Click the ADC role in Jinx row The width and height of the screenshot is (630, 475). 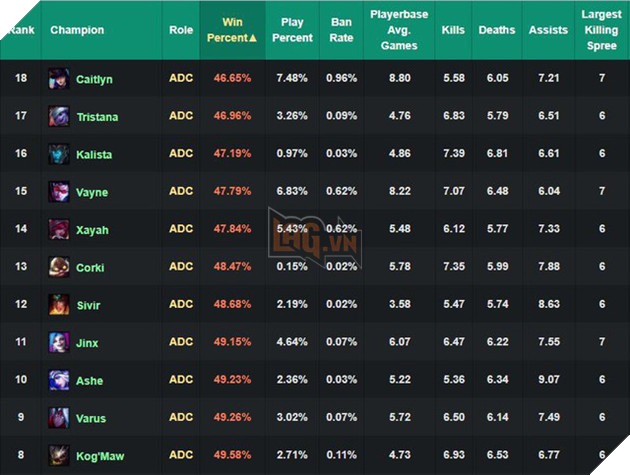(x=181, y=342)
